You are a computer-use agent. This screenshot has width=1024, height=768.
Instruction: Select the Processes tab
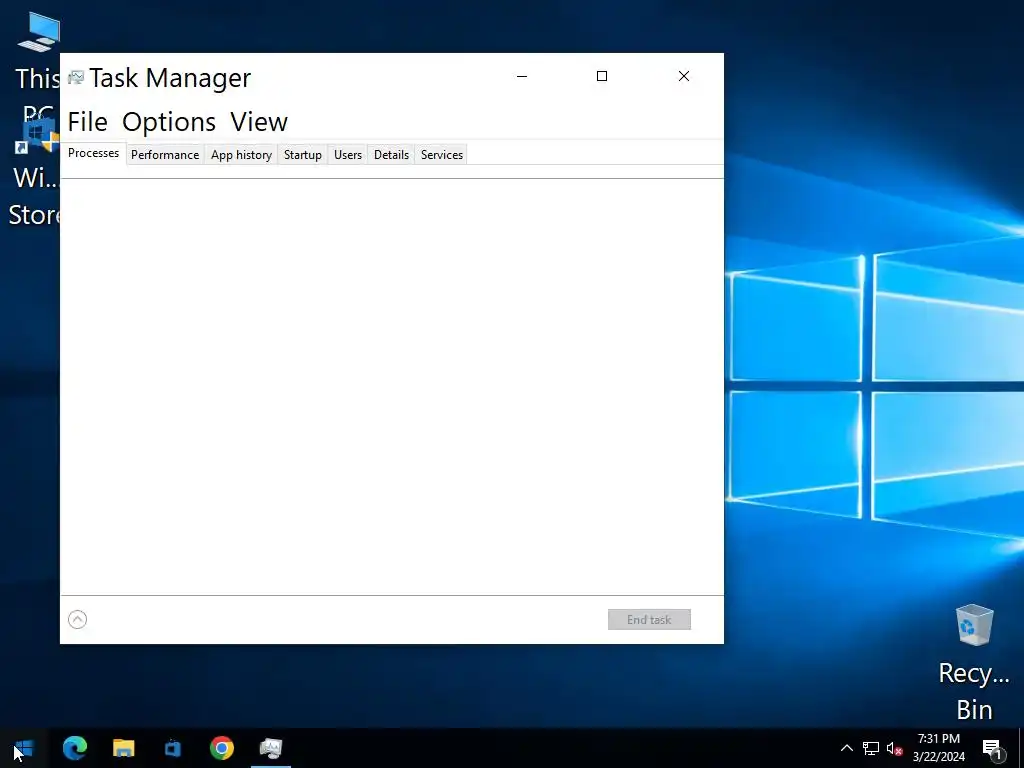click(93, 153)
